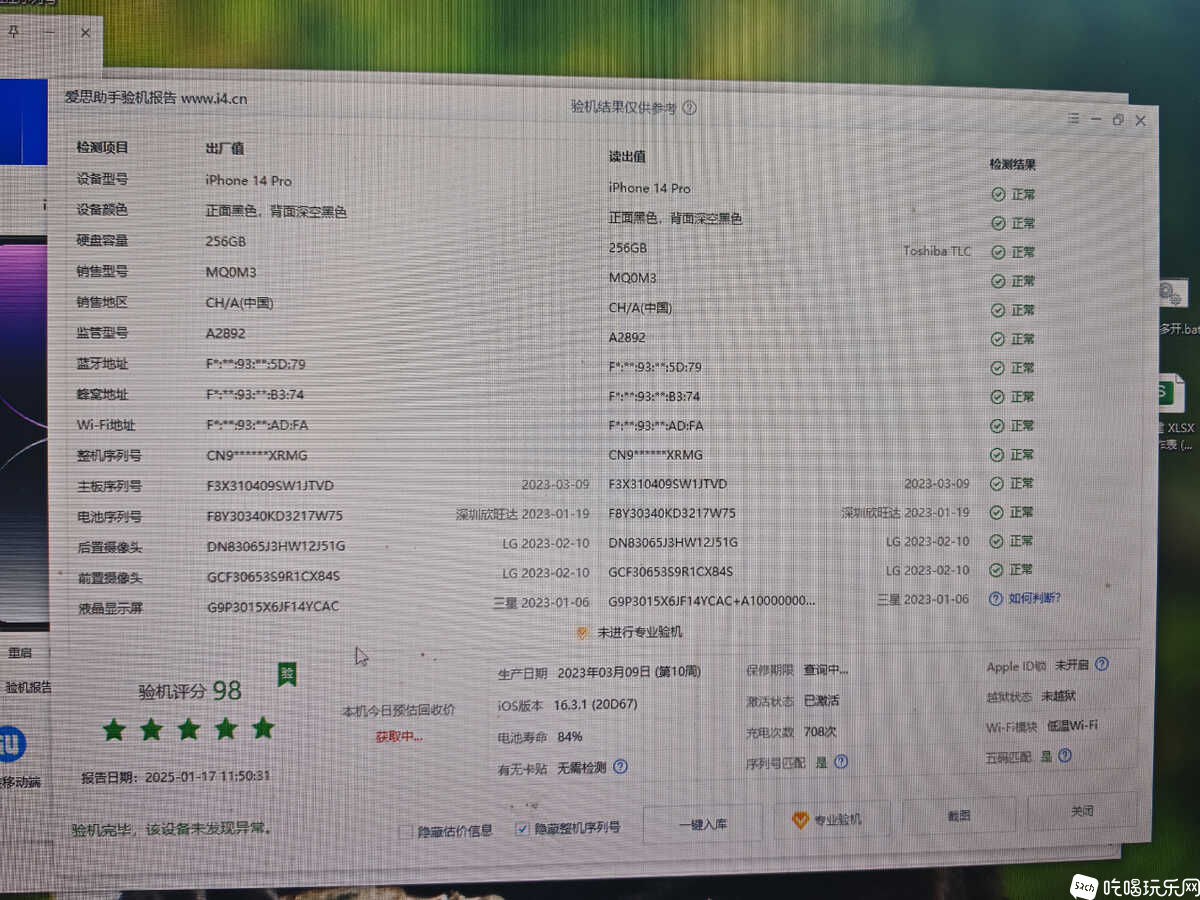Click the blue 移动端 icon in the sidebar
1200x900 pixels.
pos(12,745)
